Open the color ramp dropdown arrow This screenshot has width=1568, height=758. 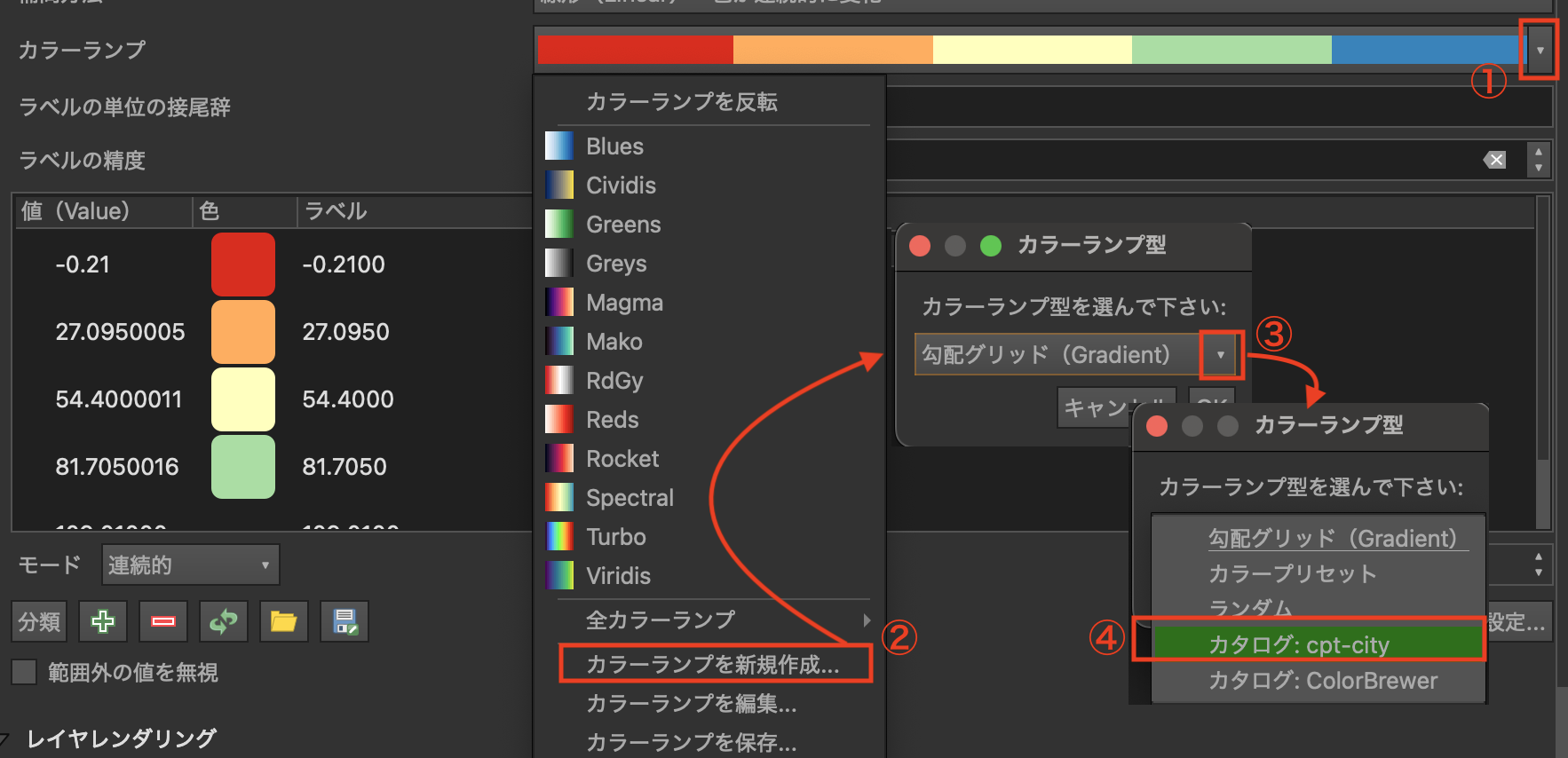coord(1540,51)
